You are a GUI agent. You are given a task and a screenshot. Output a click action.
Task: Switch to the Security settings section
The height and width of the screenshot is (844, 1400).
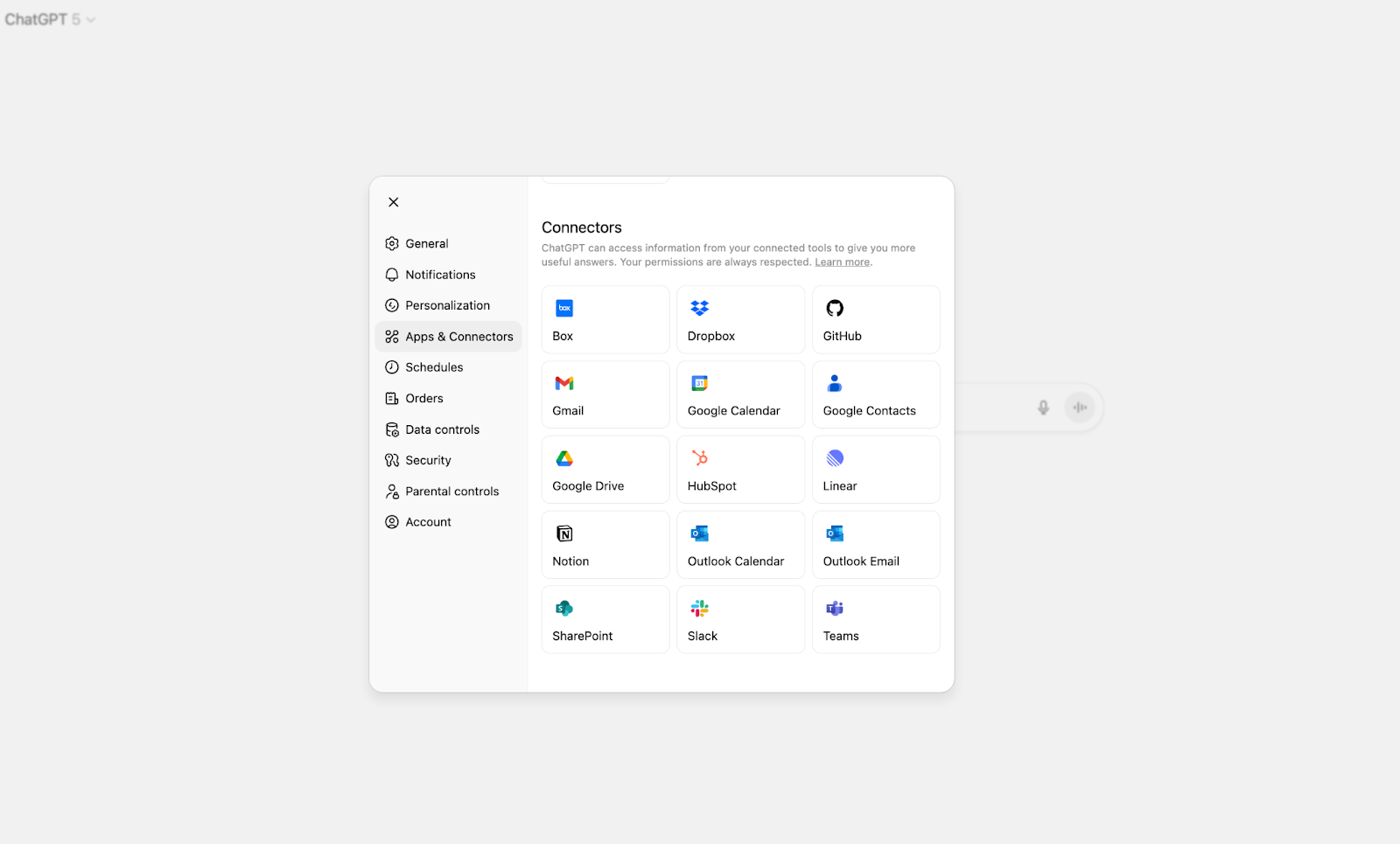pos(428,459)
